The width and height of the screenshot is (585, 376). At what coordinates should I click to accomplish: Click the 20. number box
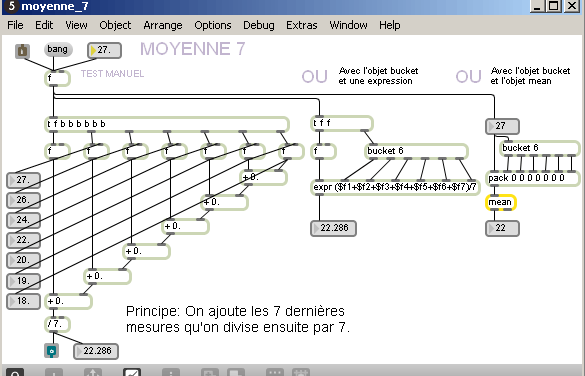click(23, 260)
